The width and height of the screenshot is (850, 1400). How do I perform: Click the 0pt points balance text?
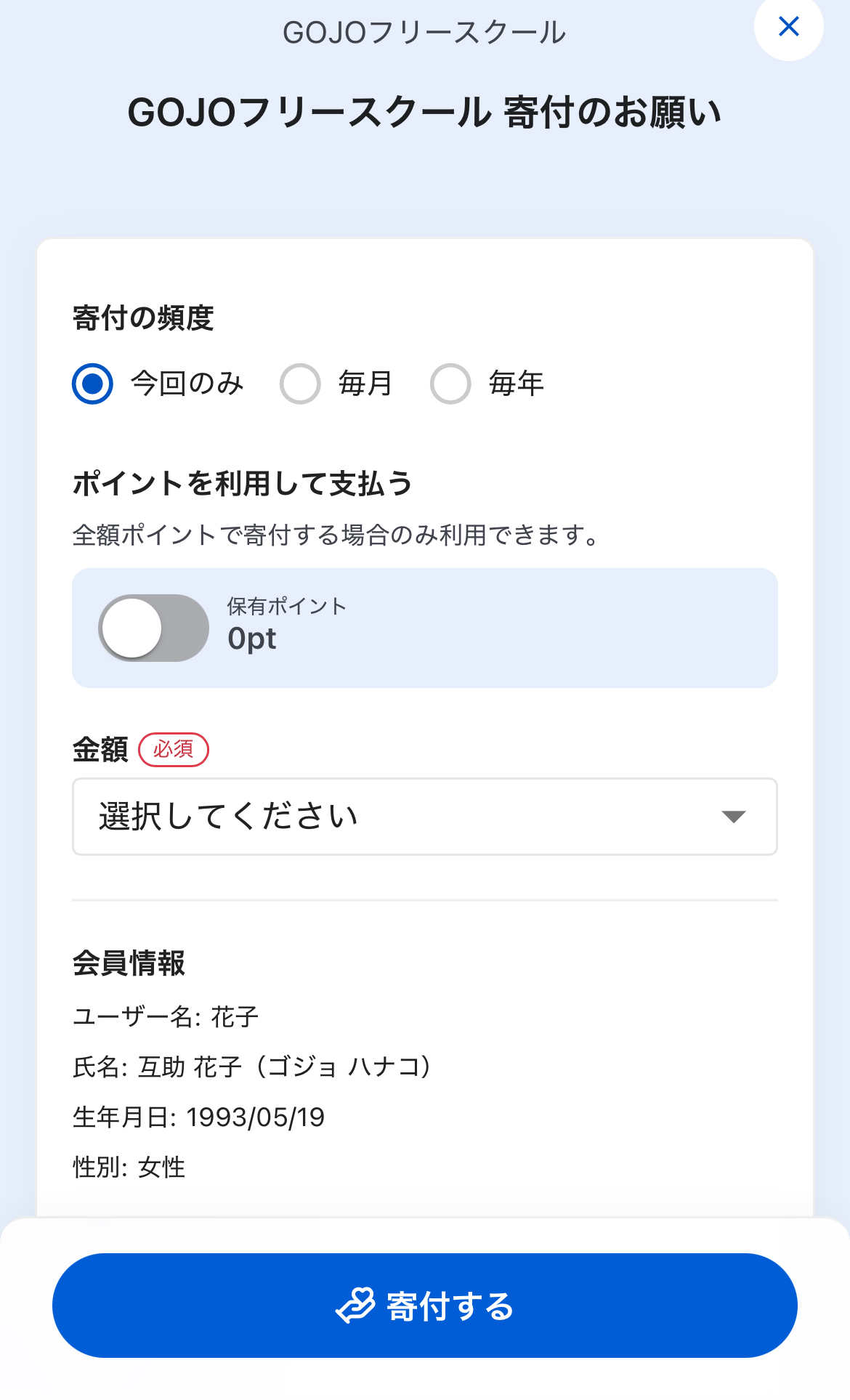(252, 639)
